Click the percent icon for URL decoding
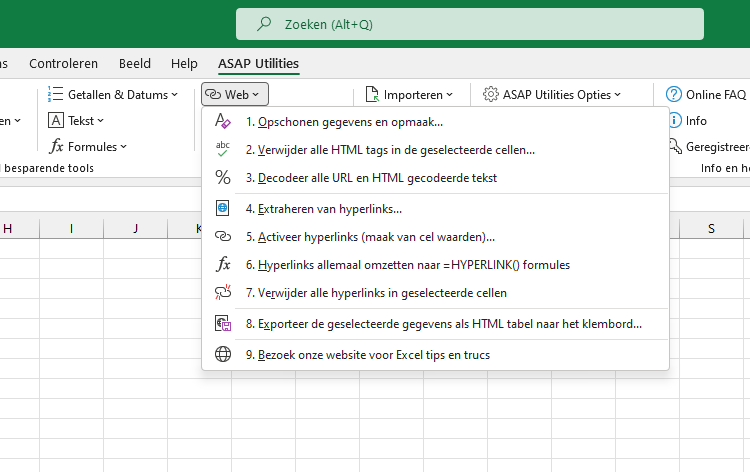This screenshot has width=750, height=472. pyautogui.click(x=223, y=177)
